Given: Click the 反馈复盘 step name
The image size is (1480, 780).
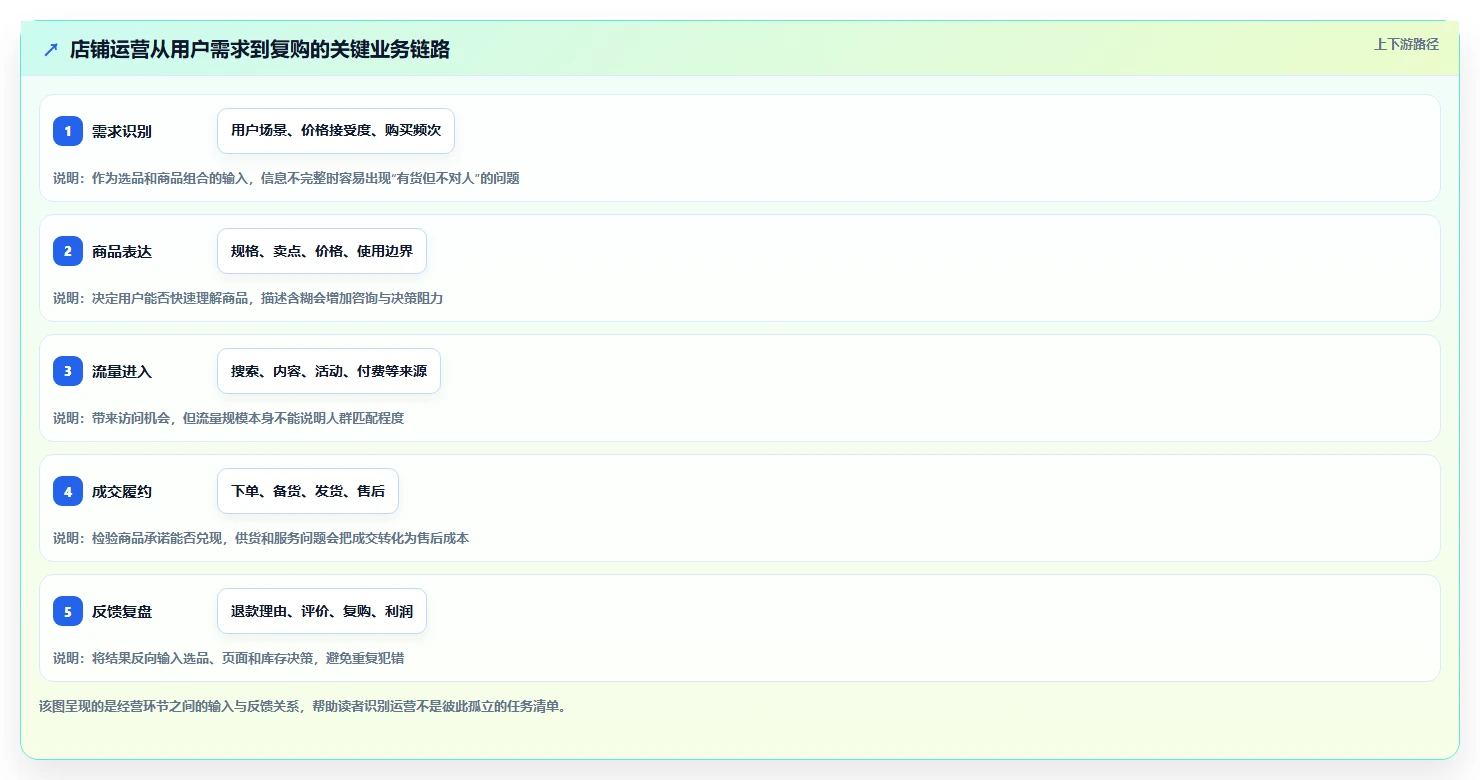Looking at the screenshot, I should click(122, 611).
